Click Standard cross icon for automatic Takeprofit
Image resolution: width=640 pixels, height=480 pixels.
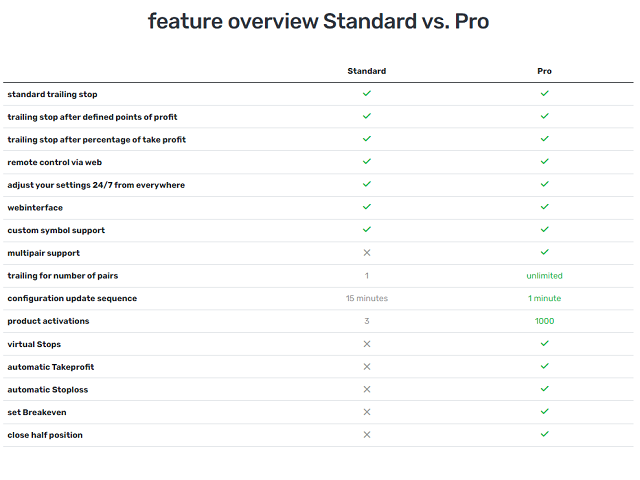[x=367, y=367]
